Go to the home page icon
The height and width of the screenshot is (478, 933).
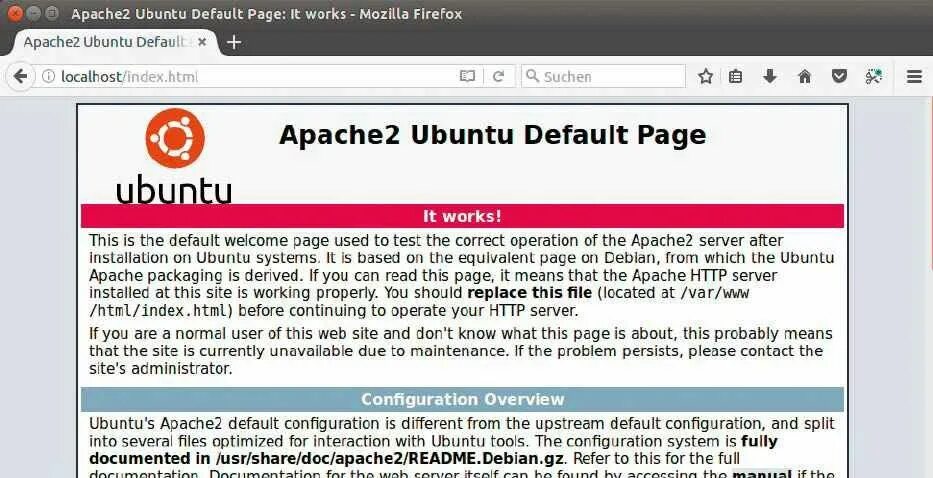click(804, 76)
